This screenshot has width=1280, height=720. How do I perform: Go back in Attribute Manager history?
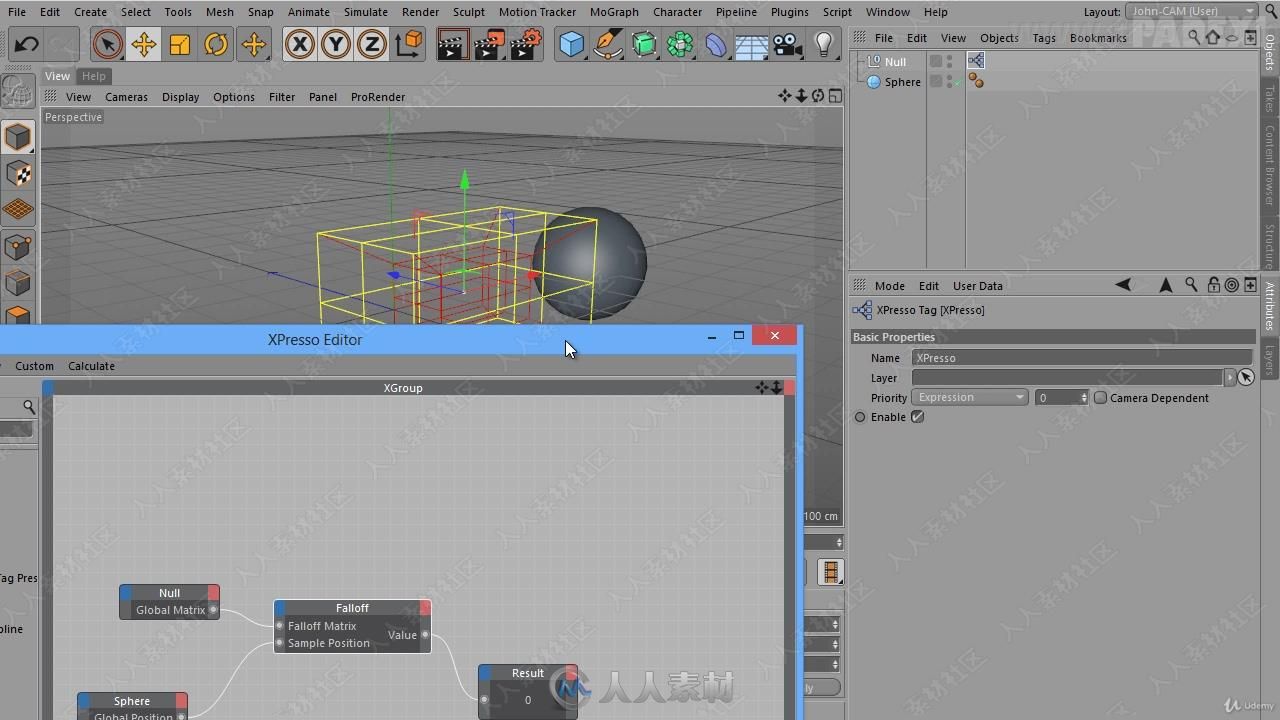pyautogui.click(x=1123, y=285)
